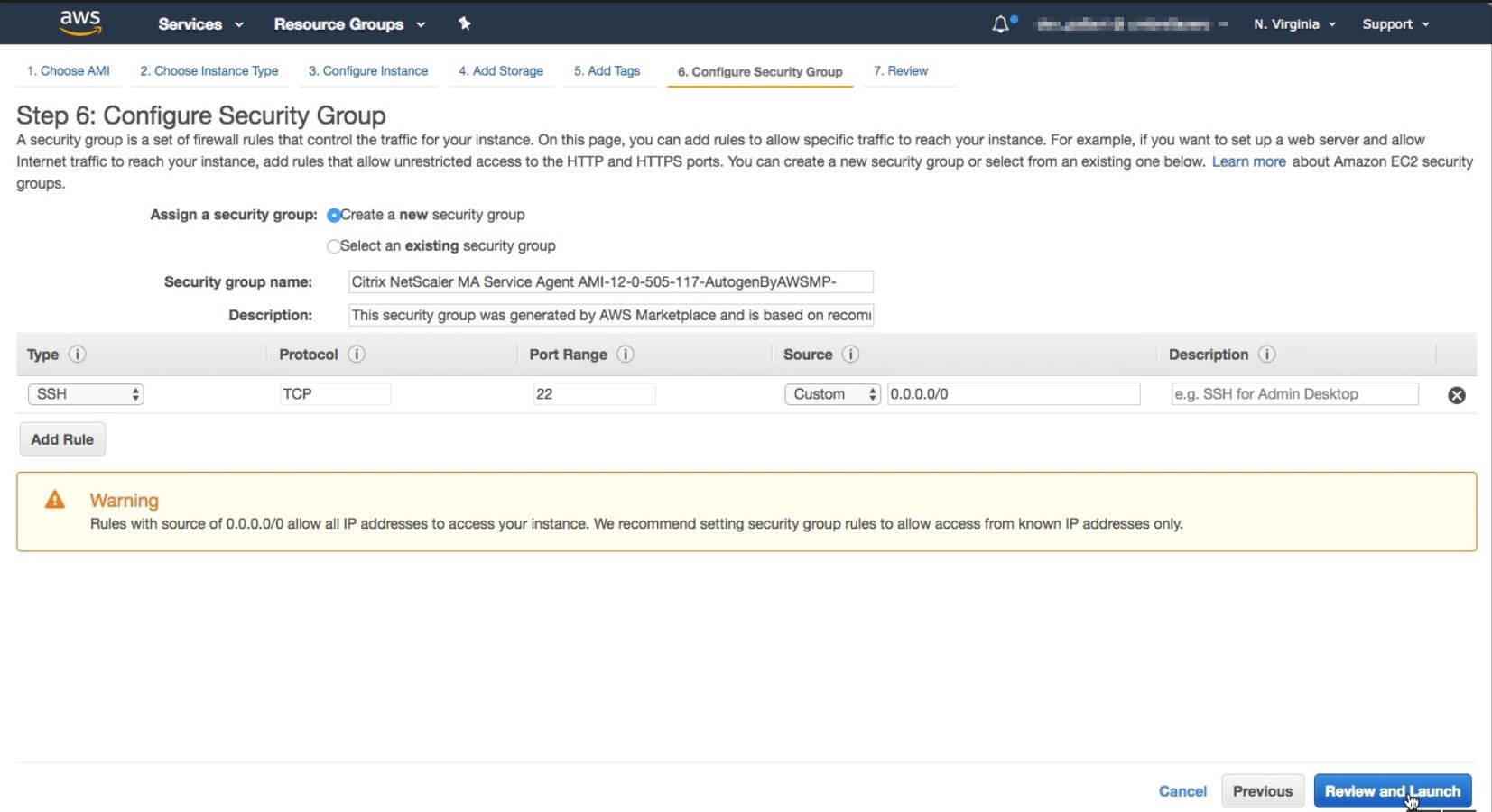Image resolution: width=1492 pixels, height=812 pixels.
Task: Select Create a new security group option
Action: [x=334, y=215]
